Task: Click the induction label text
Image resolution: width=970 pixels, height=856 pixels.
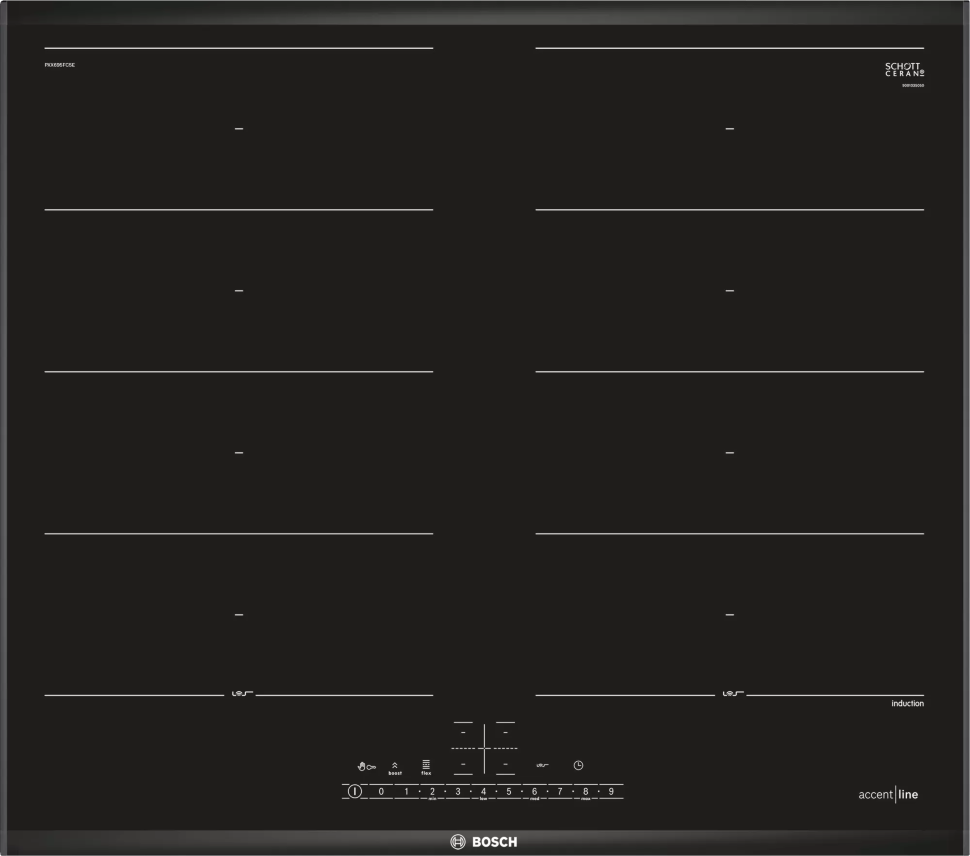Action: pyautogui.click(x=907, y=704)
